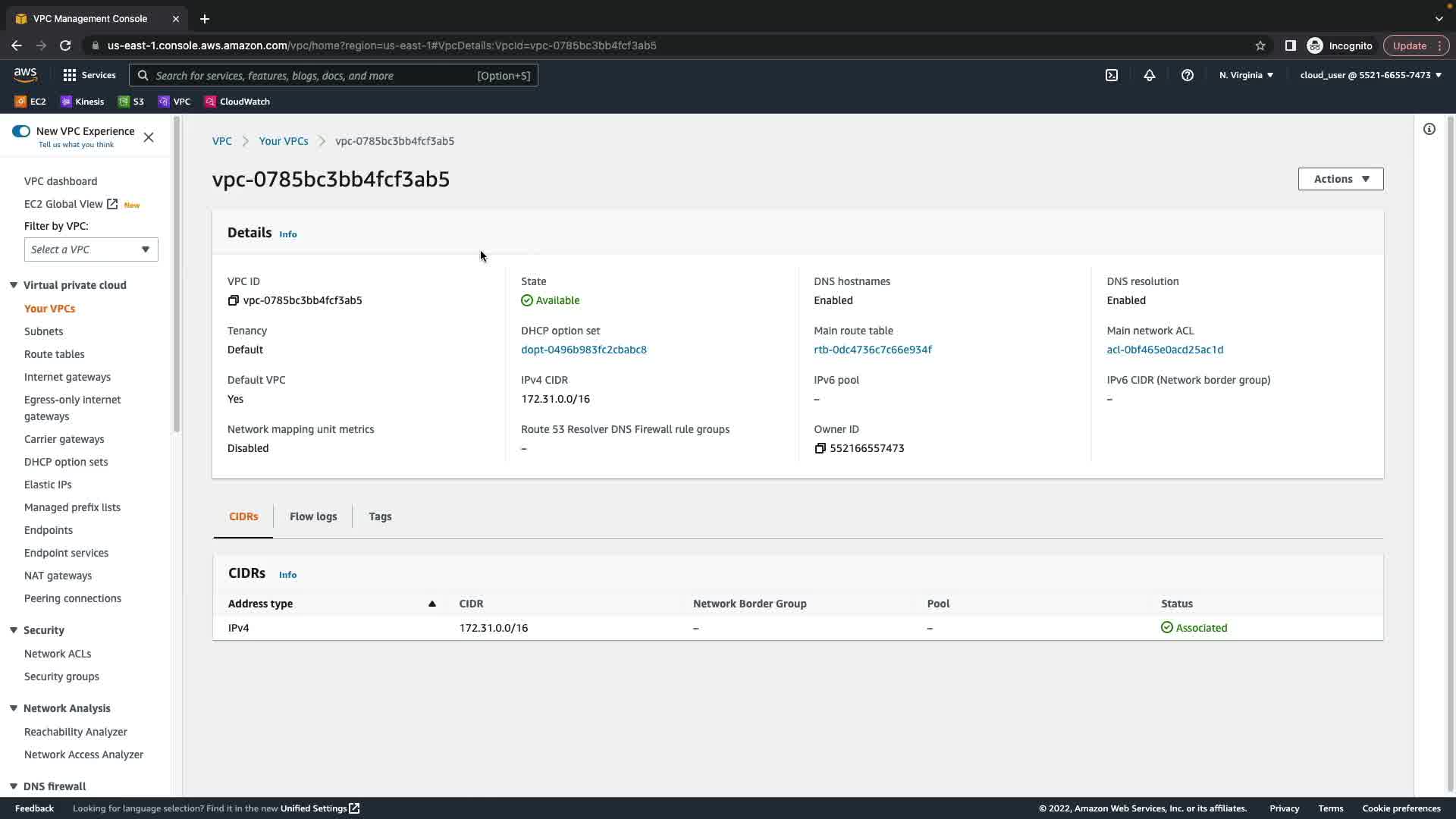1456x819 pixels.
Task: Open the CloudShell terminal icon
Action: click(1112, 75)
